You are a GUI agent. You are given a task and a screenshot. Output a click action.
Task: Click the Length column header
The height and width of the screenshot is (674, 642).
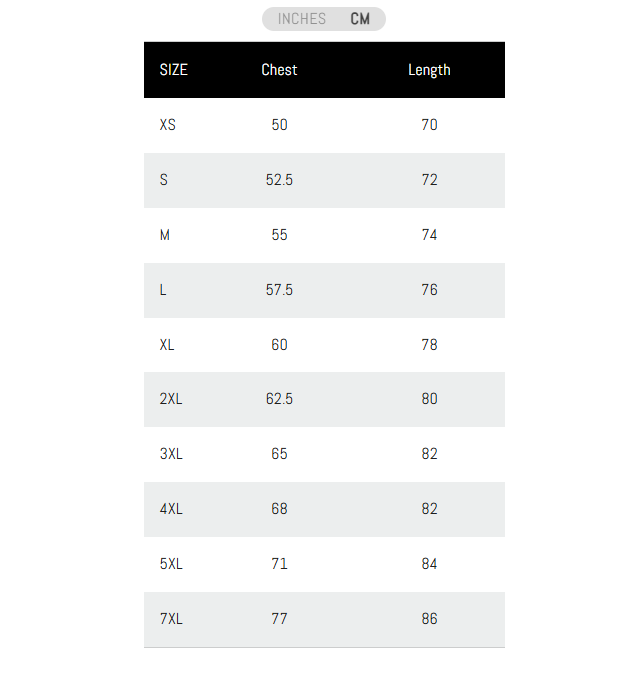pos(429,70)
